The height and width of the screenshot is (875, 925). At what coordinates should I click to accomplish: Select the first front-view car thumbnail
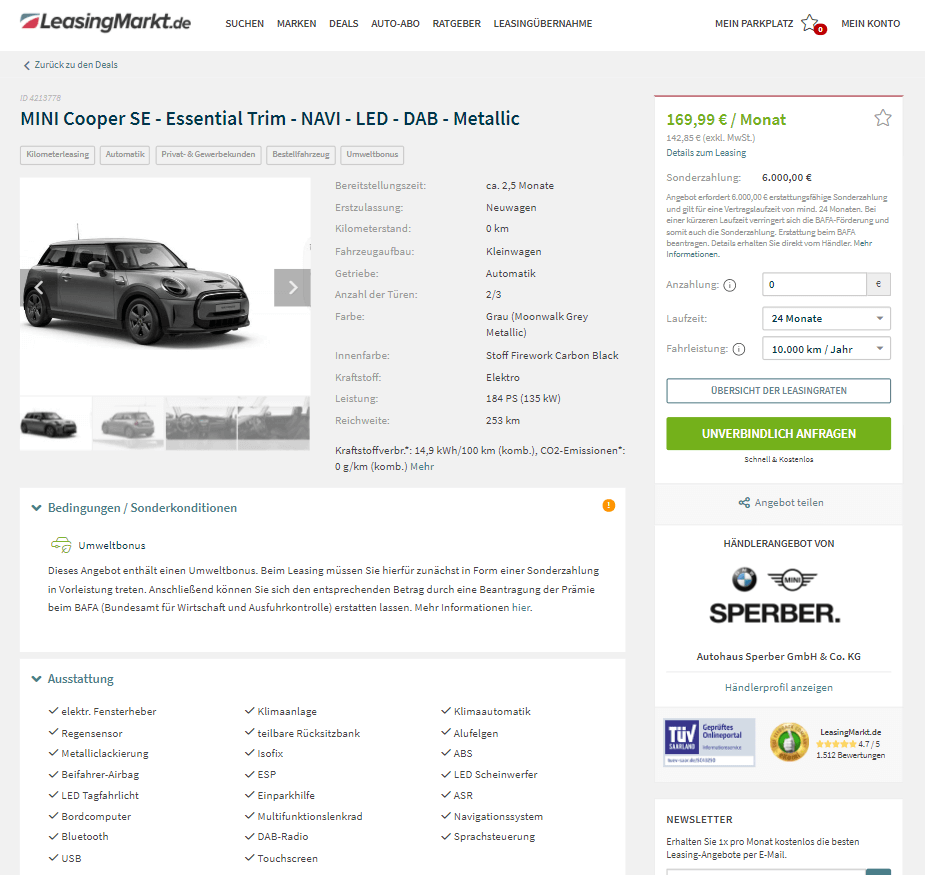tap(55, 424)
